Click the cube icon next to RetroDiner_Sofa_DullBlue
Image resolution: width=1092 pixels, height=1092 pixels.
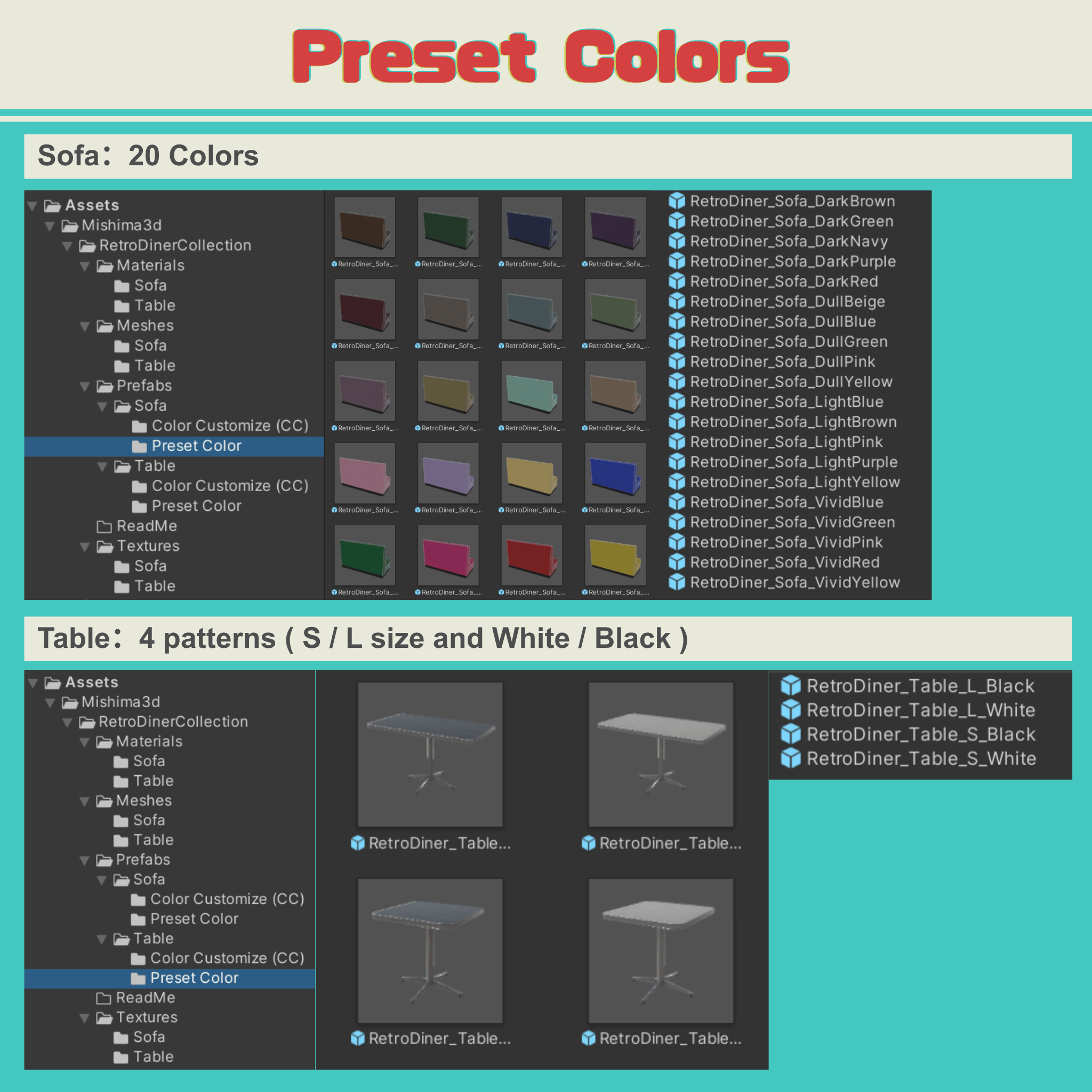pyautogui.click(x=677, y=321)
